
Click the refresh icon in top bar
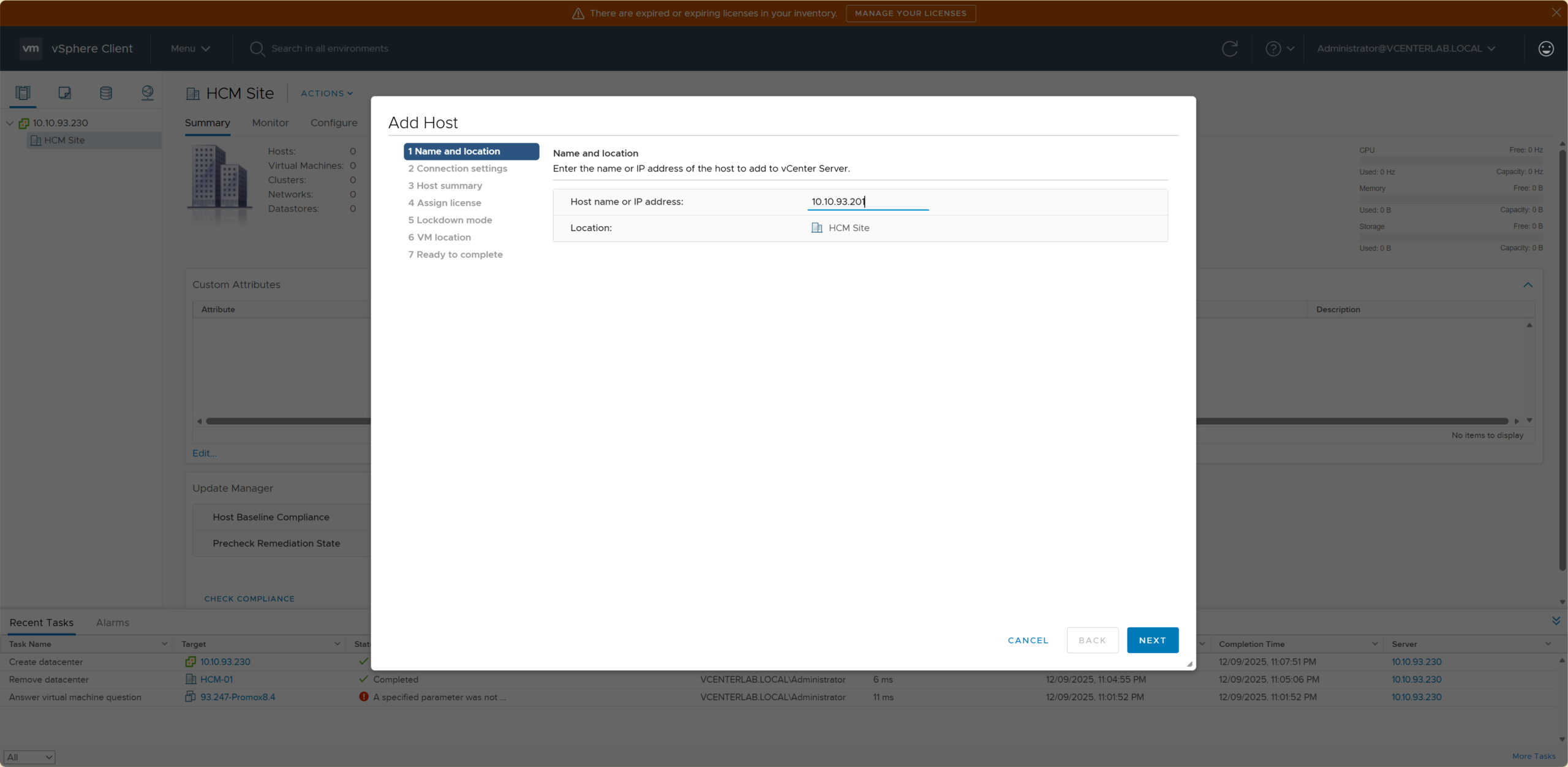pyautogui.click(x=1229, y=48)
